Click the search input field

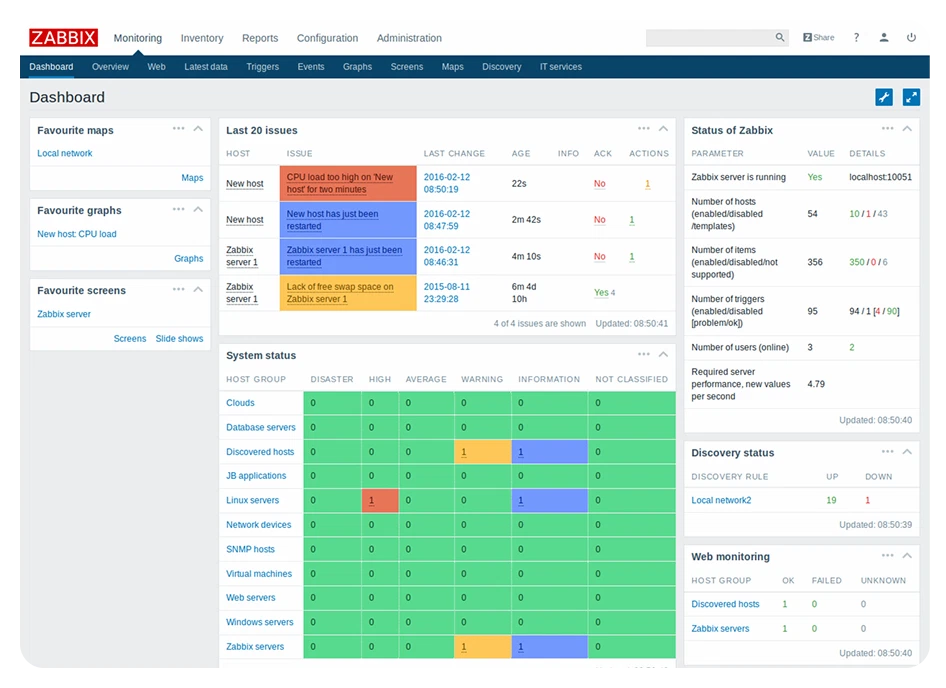click(x=710, y=37)
